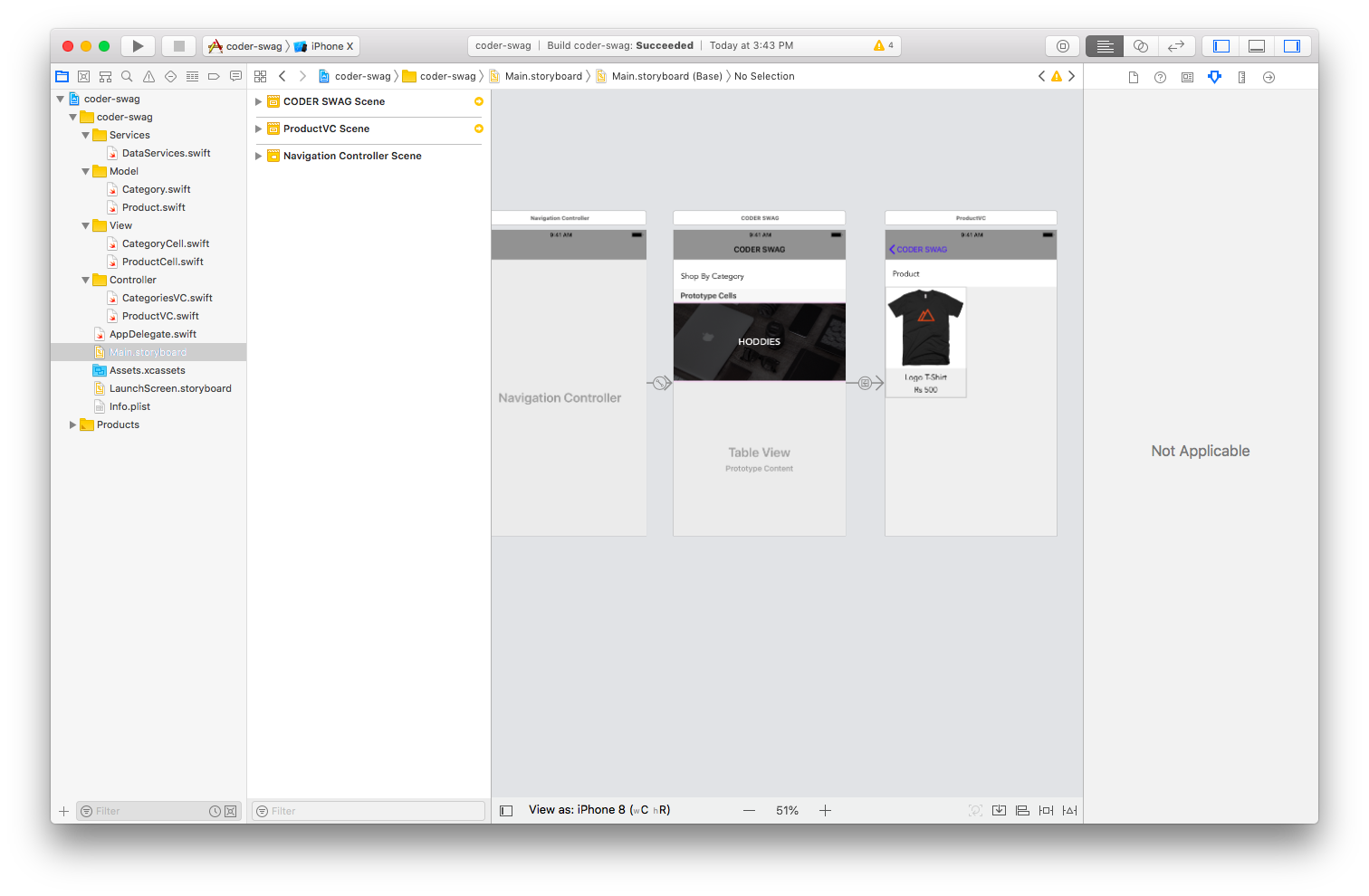Viewport: 1369px width, 896px height.
Task: Open the Quick Help inspector
Action: tap(1160, 77)
